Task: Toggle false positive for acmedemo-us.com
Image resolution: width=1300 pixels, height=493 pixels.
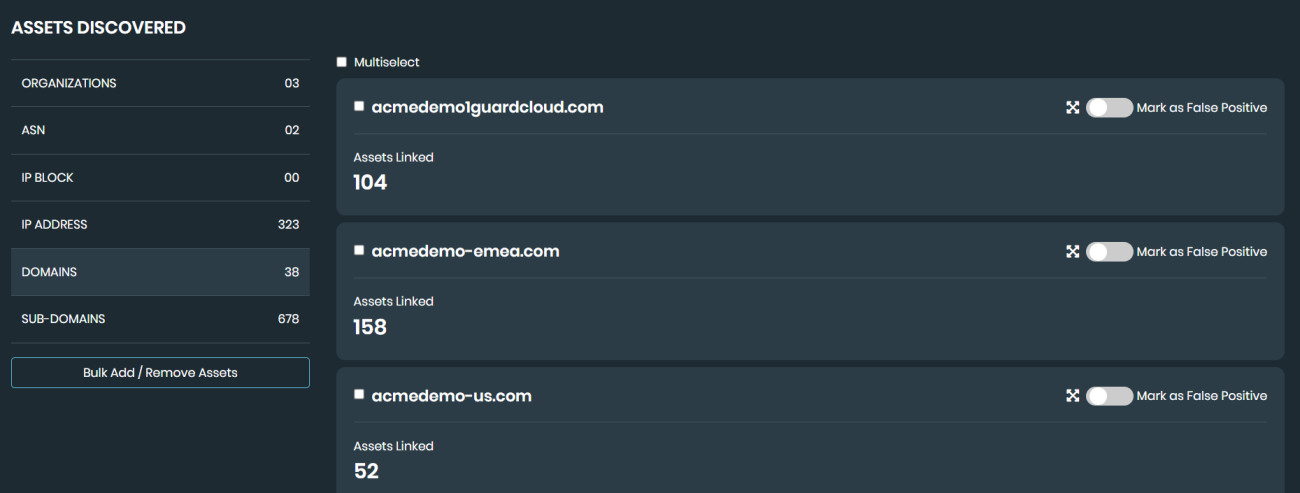Action: click(1109, 396)
